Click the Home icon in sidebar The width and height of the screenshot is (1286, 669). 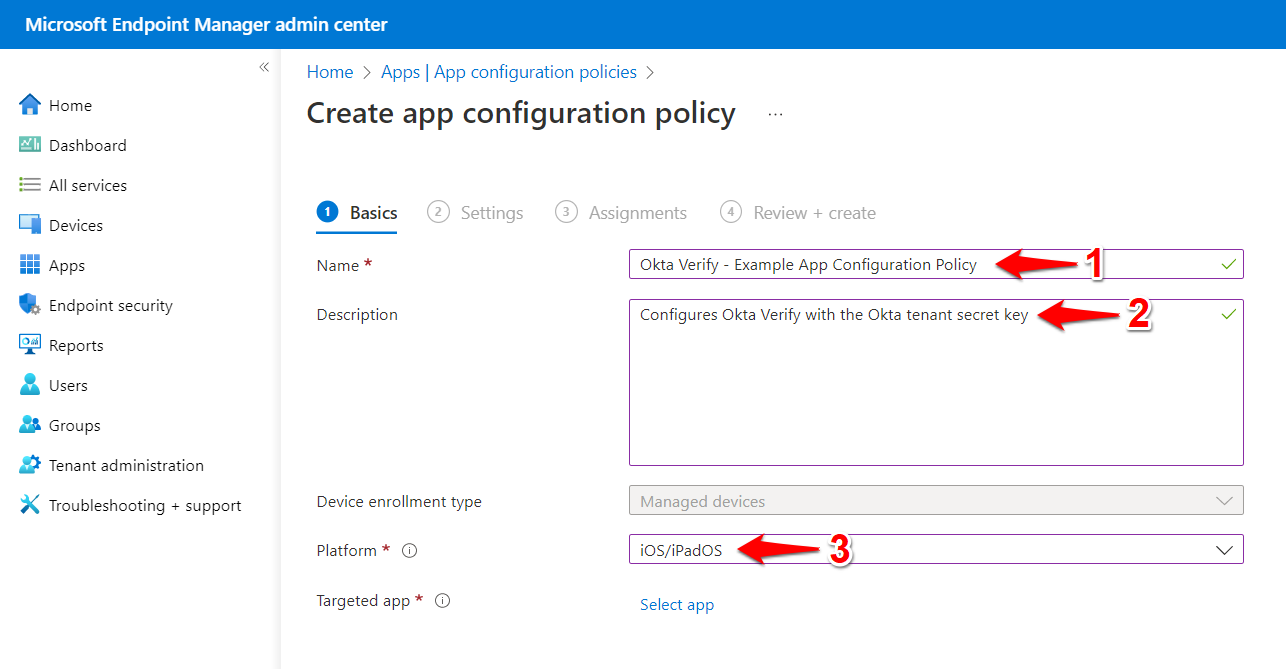coord(30,105)
